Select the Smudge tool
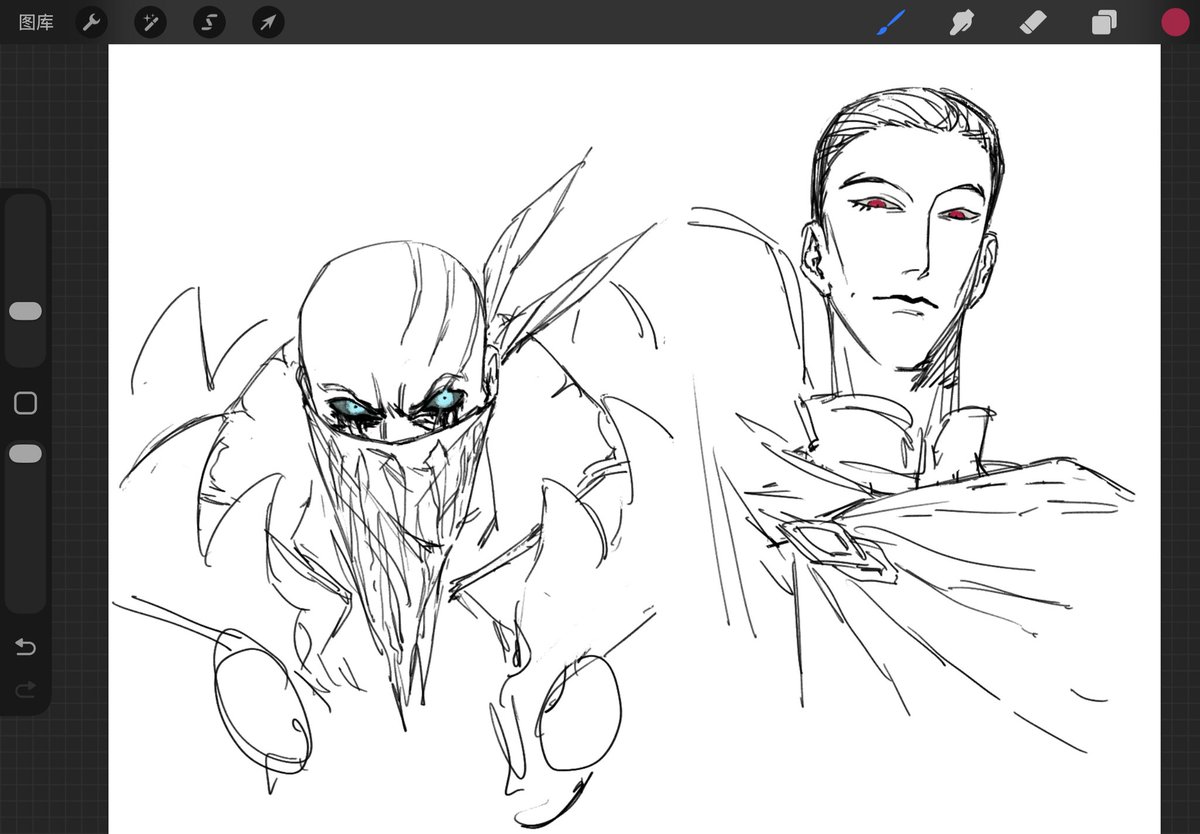 960,22
